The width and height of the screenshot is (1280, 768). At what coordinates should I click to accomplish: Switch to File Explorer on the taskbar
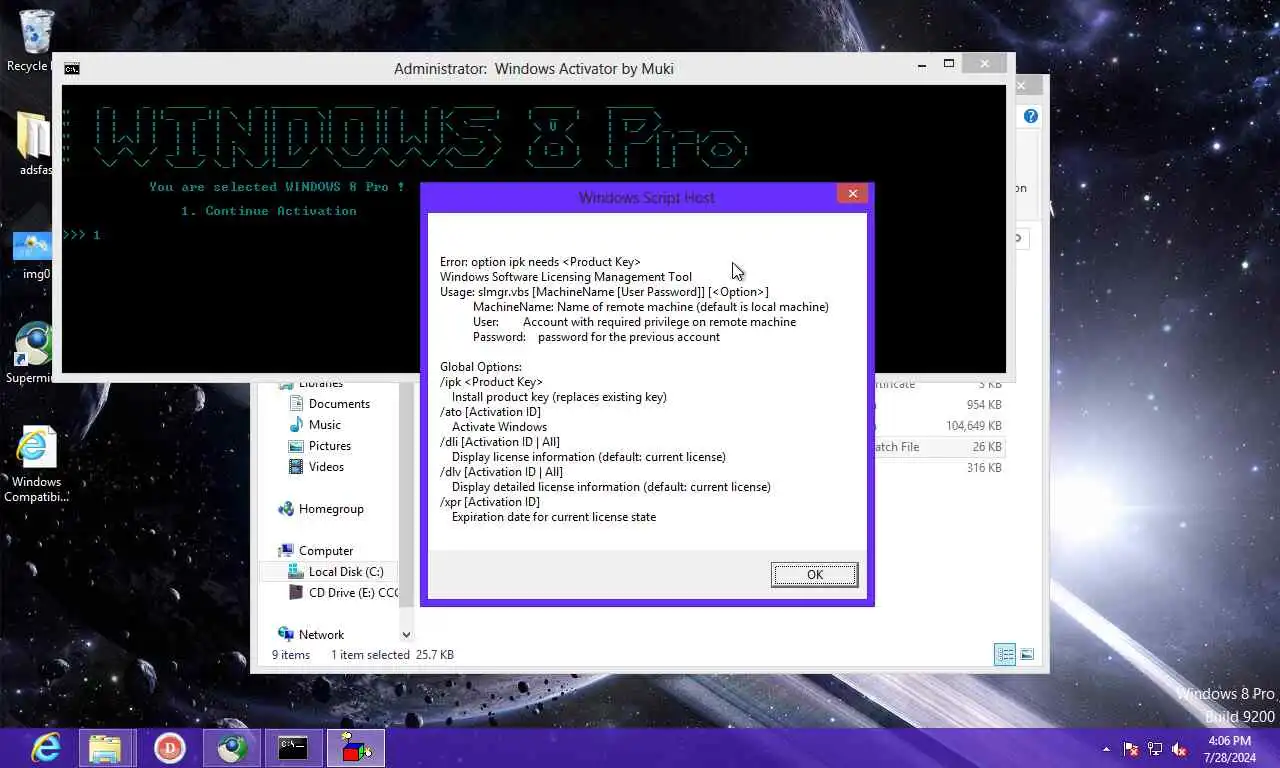click(105, 748)
